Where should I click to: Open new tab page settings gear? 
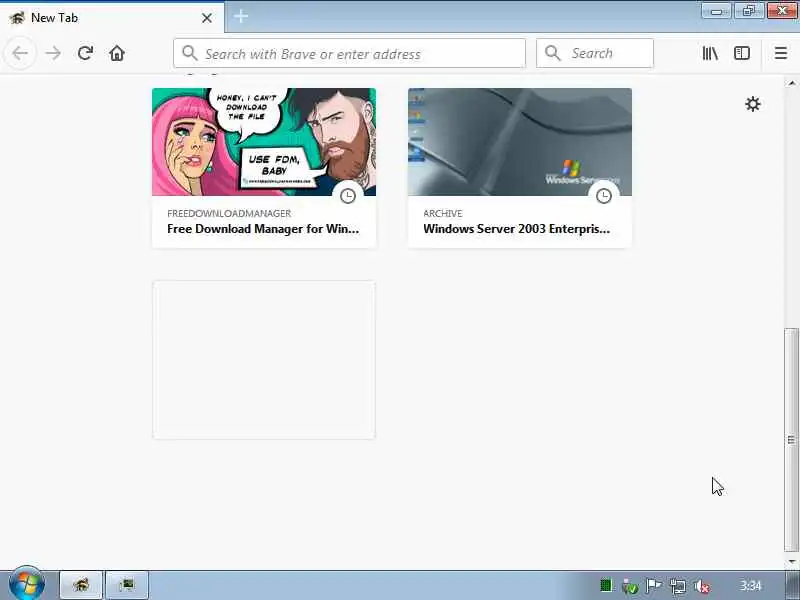point(753,104)
